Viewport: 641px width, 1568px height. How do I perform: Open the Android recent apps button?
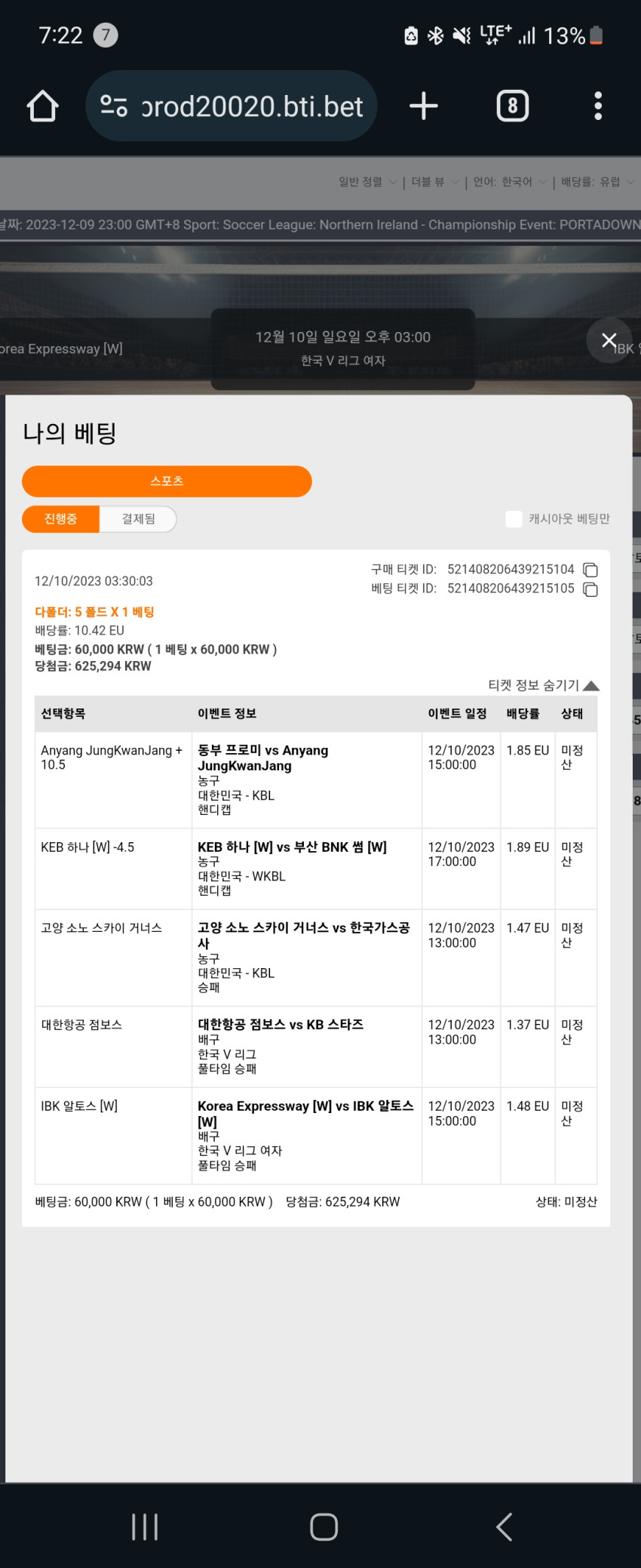(145, 1526)
